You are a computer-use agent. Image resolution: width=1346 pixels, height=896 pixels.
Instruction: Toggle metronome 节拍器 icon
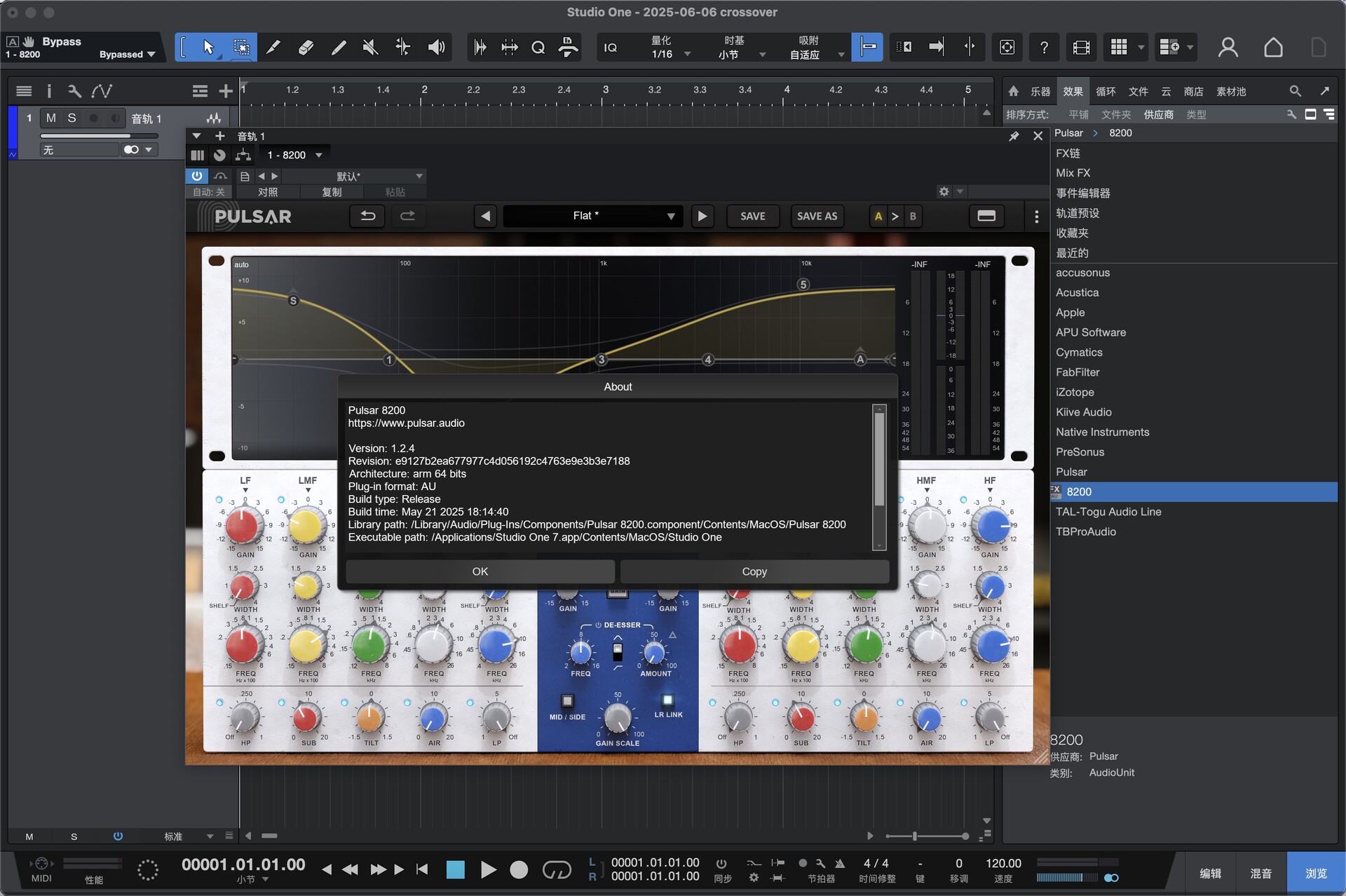point(840,864)
